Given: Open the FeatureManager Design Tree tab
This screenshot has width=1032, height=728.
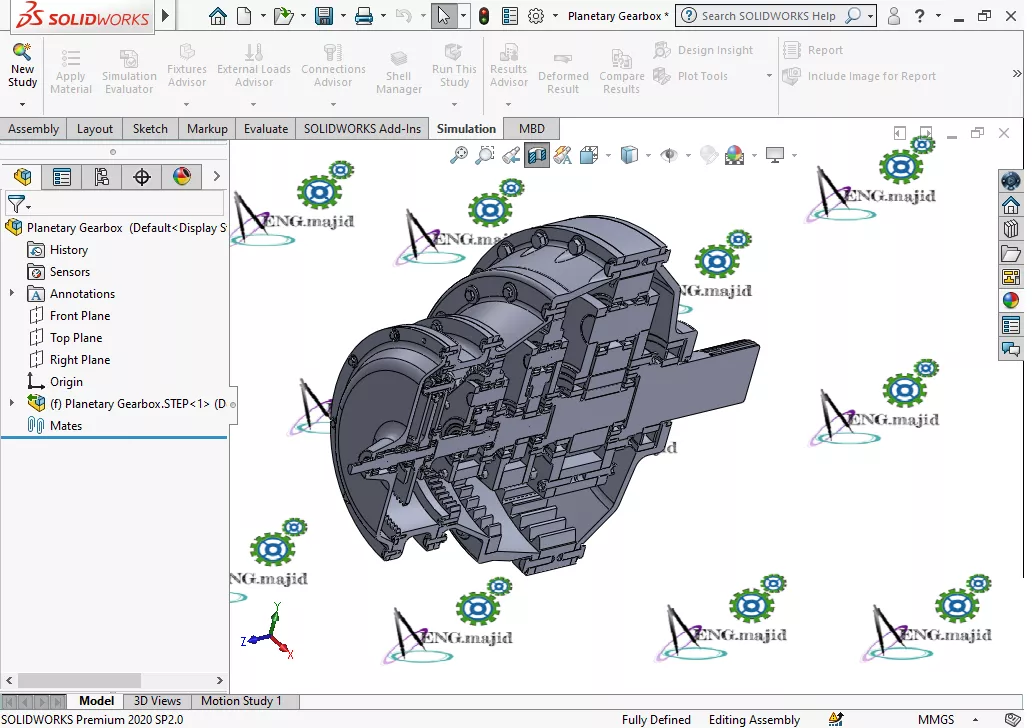Looking at the screenshot, I should pos(22,177).
